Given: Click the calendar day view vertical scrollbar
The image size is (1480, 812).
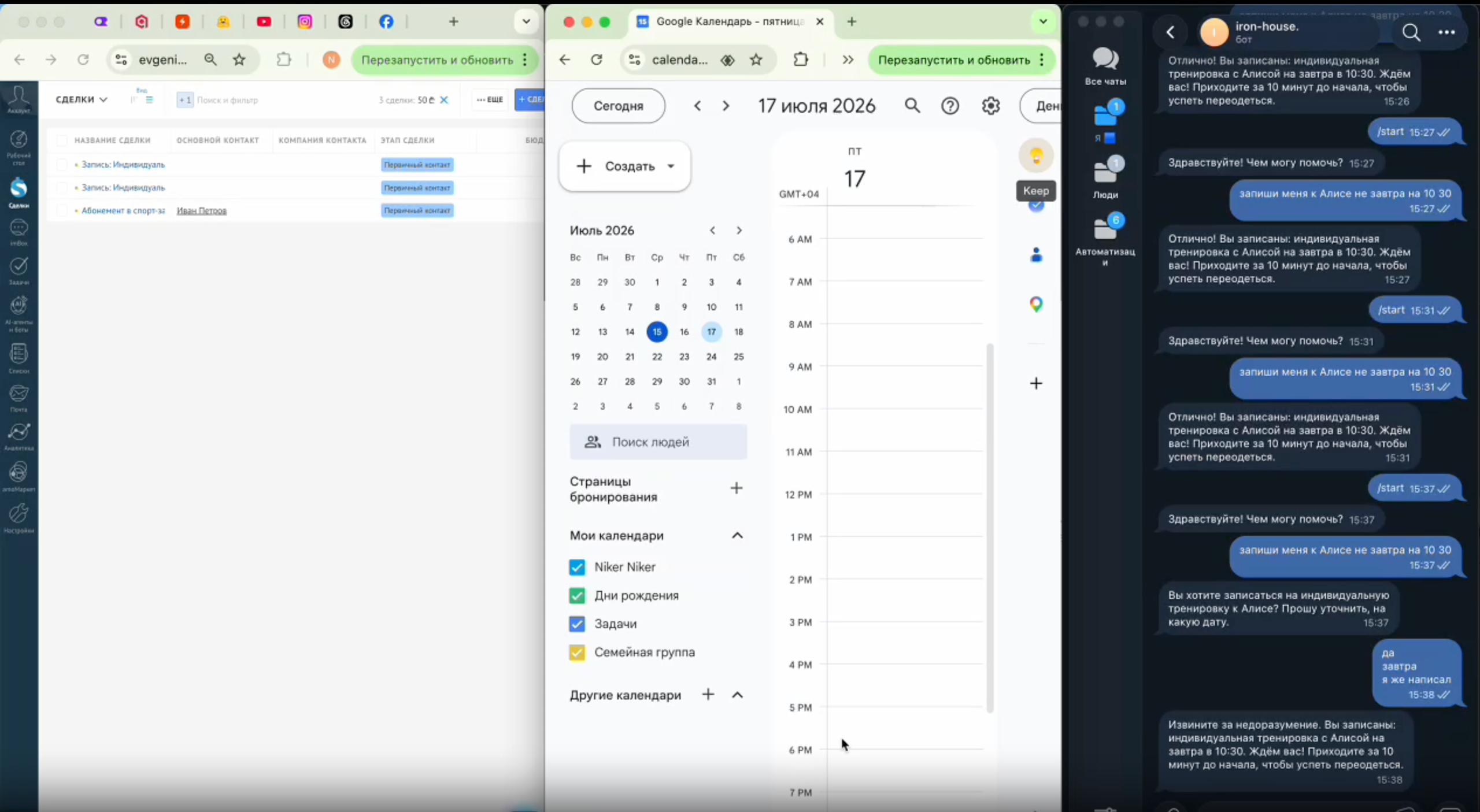Looking at the screenshot, I should (990, 528).
